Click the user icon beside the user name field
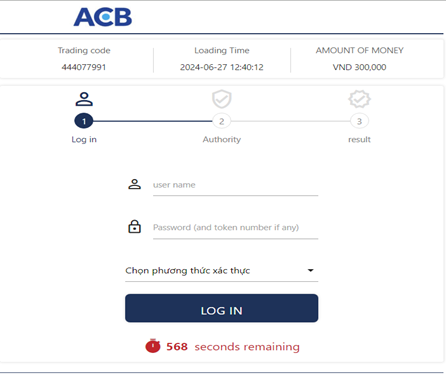The image size is (446, 374). click(x=135, y=184)
